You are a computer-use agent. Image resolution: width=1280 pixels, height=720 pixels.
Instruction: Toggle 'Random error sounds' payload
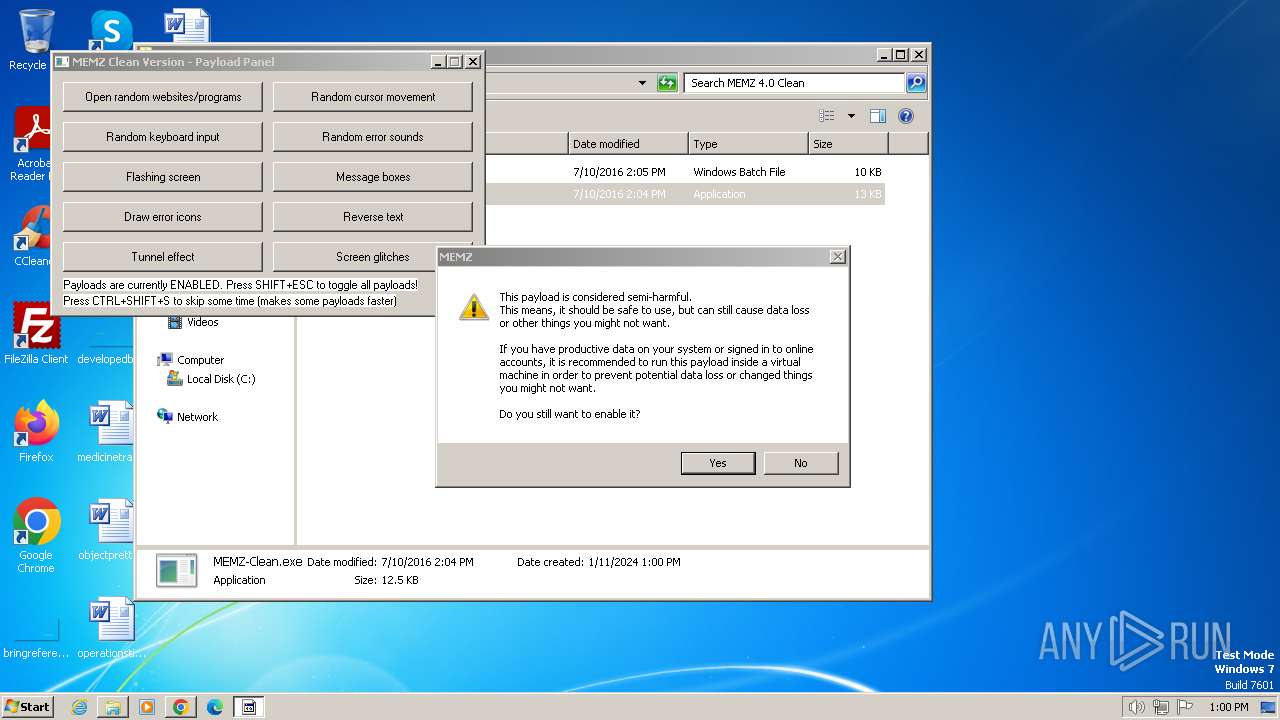[373, 137]
